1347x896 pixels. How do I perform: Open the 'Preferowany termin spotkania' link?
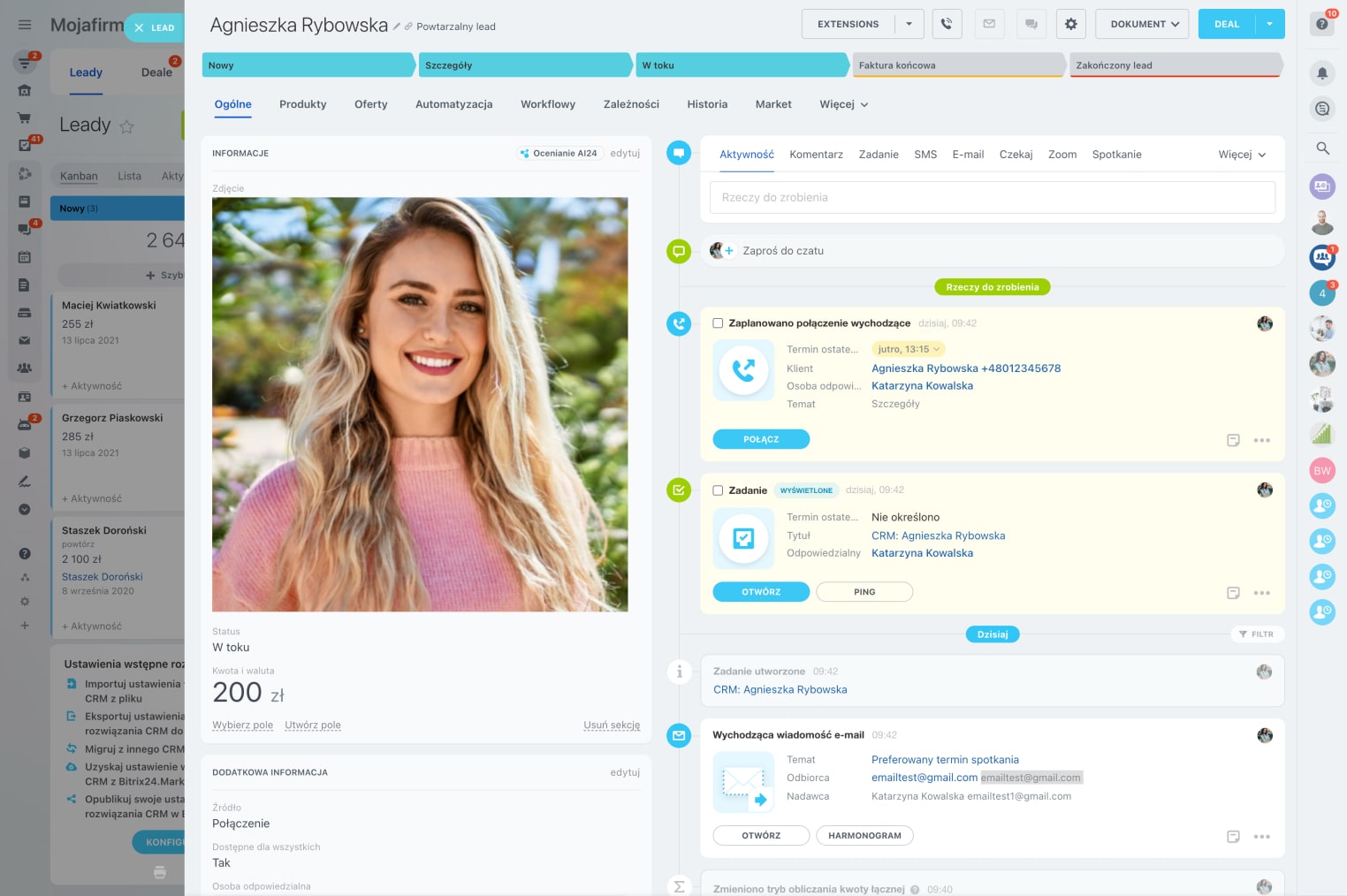tap(945, 760)
